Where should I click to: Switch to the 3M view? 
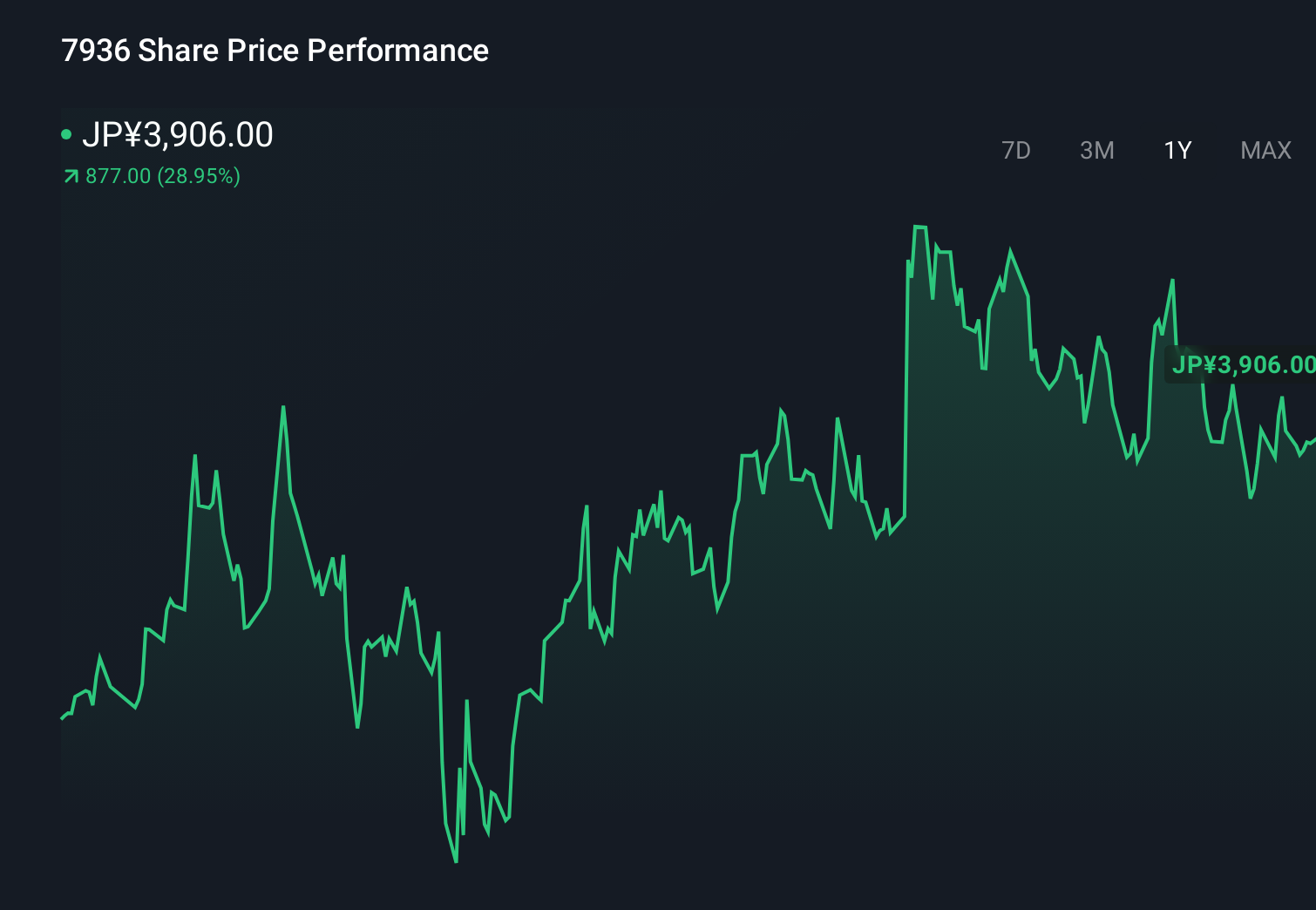click(x=1096, y=150)
